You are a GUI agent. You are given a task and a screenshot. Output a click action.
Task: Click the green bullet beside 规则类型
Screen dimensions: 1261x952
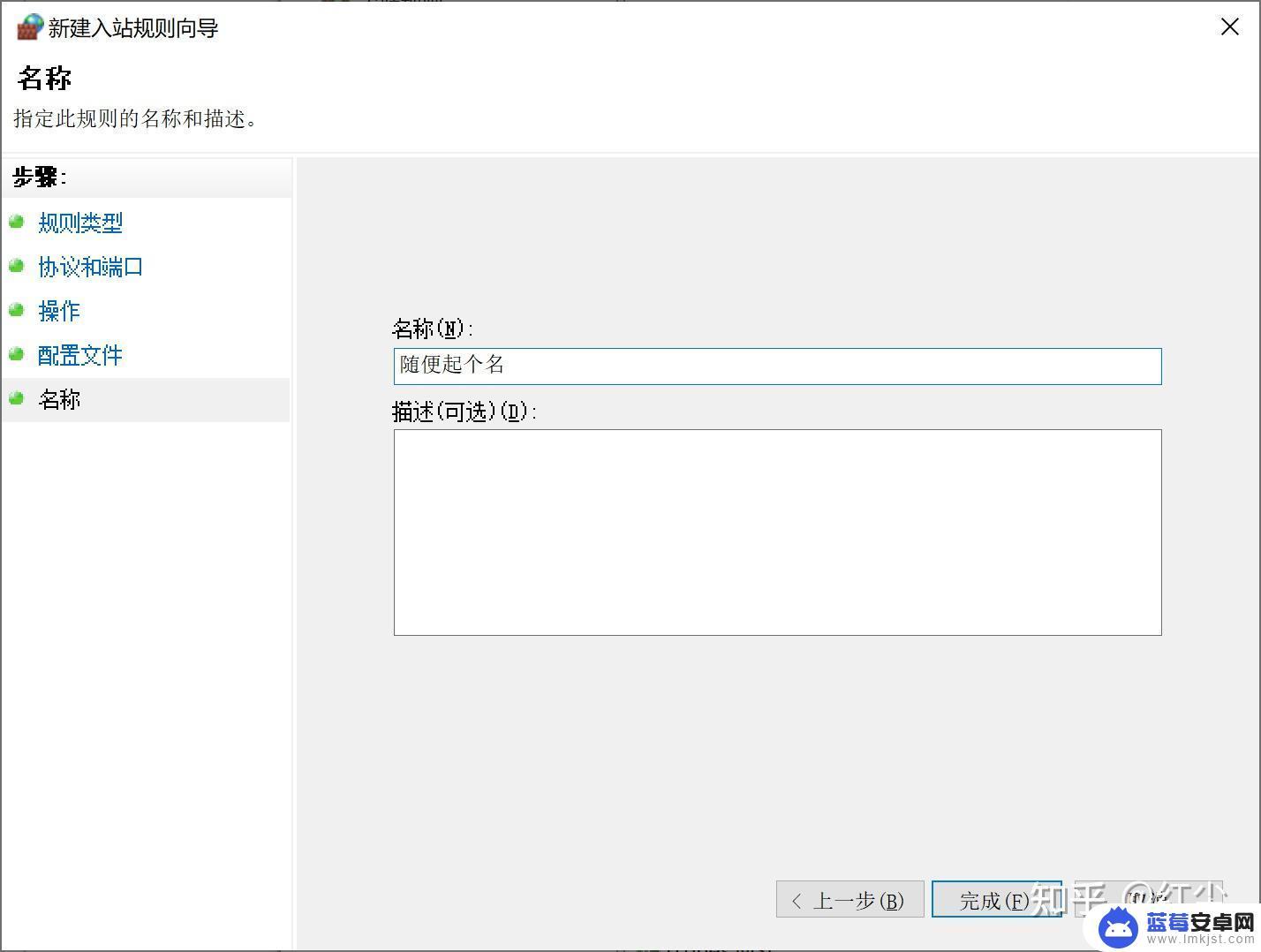pos(16,221)
